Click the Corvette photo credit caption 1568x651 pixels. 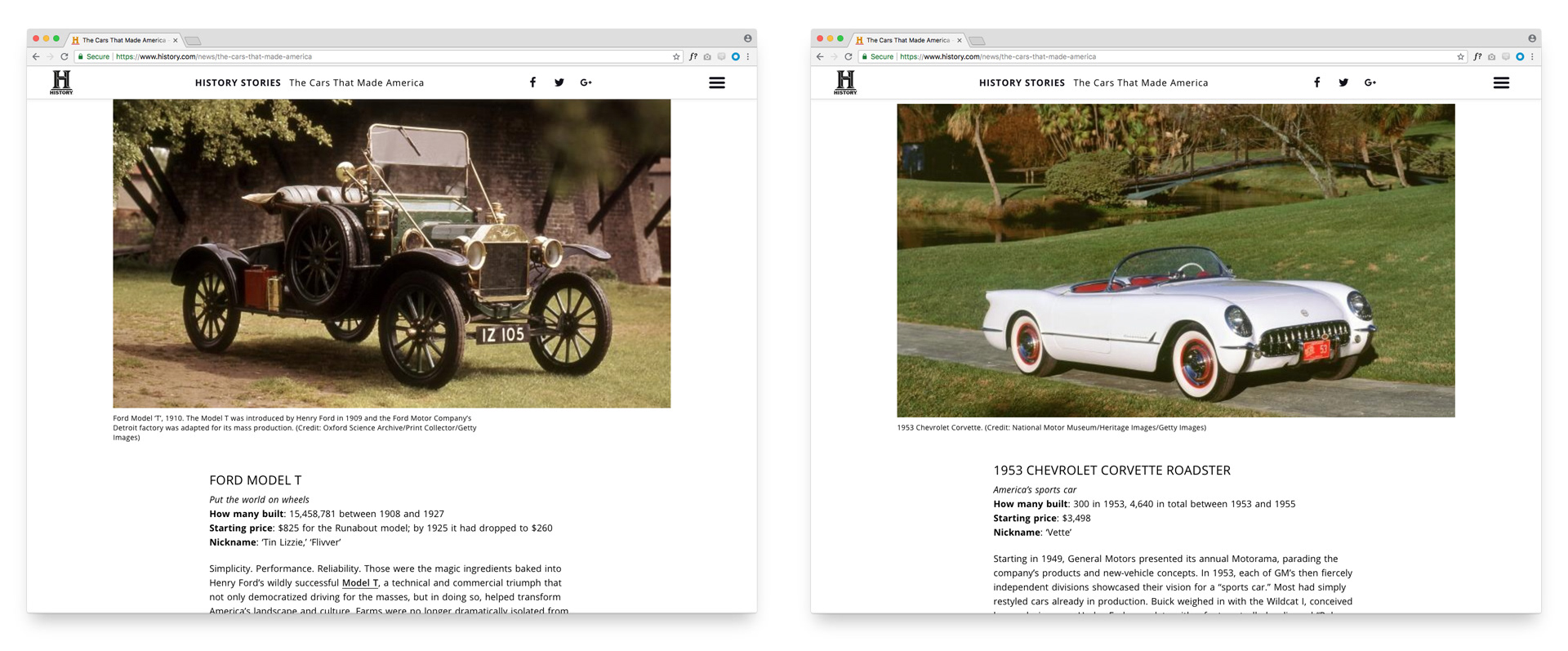pyautogui.click(x=1051, y=427)
